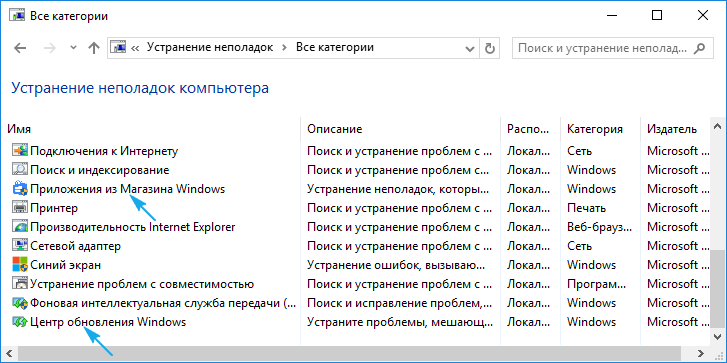
Task: Expand the 'Устранение неполадок' breadcrumb arrow
Action: point(285,48)
